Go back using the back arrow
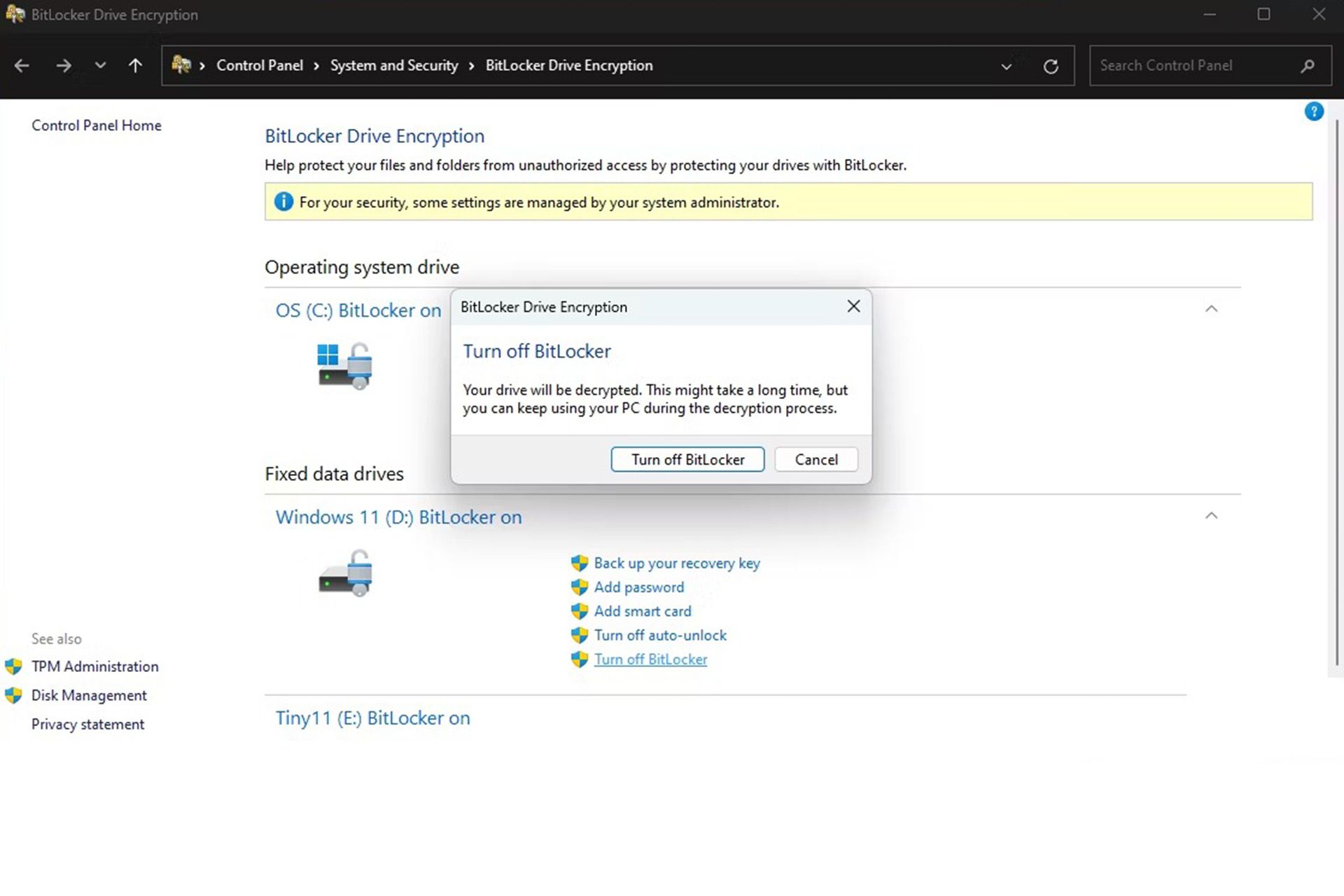Image resolution: width=1344 pixels, height=896 pixels. point(22,66)
